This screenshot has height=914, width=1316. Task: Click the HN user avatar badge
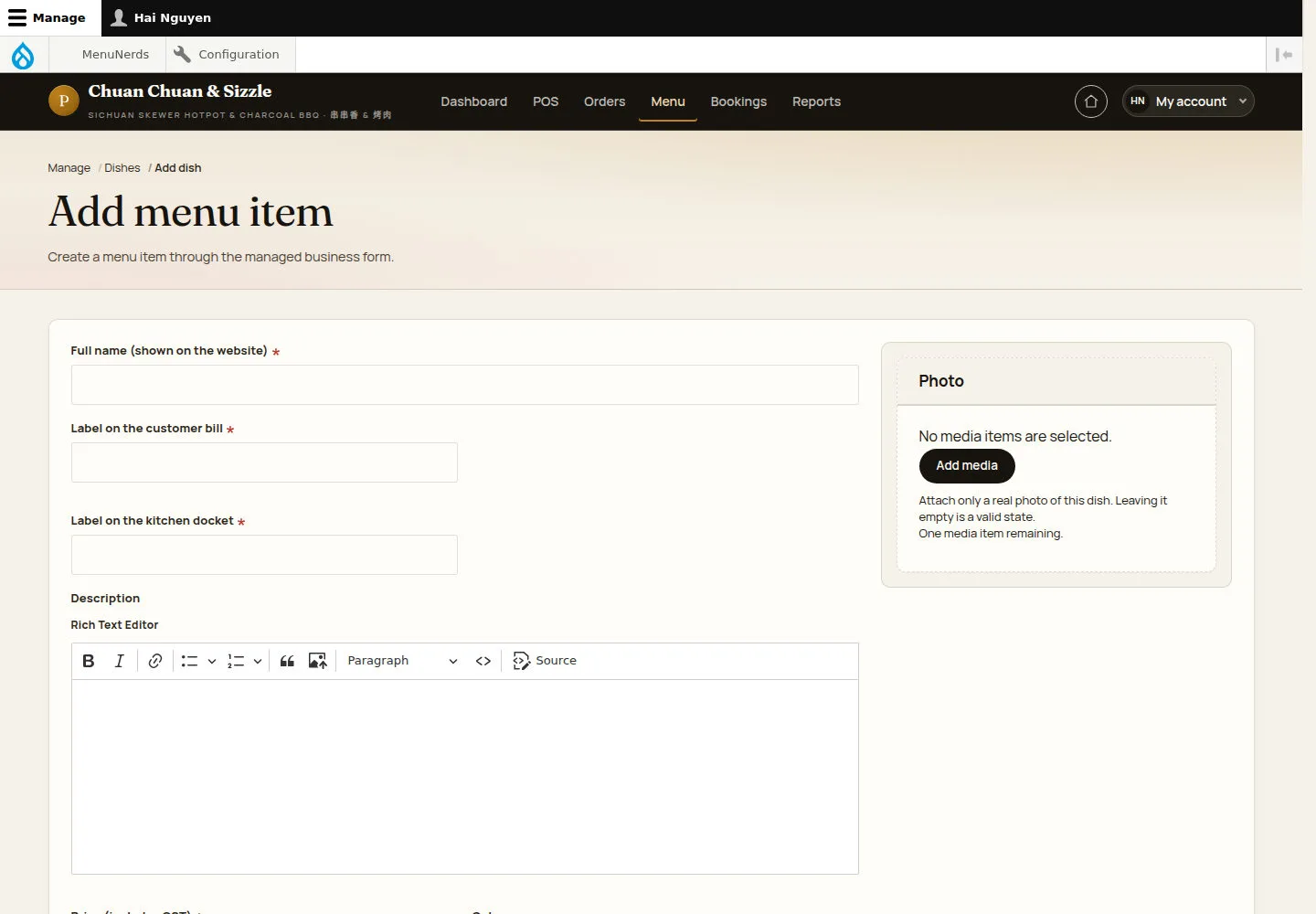point(1138,101)
